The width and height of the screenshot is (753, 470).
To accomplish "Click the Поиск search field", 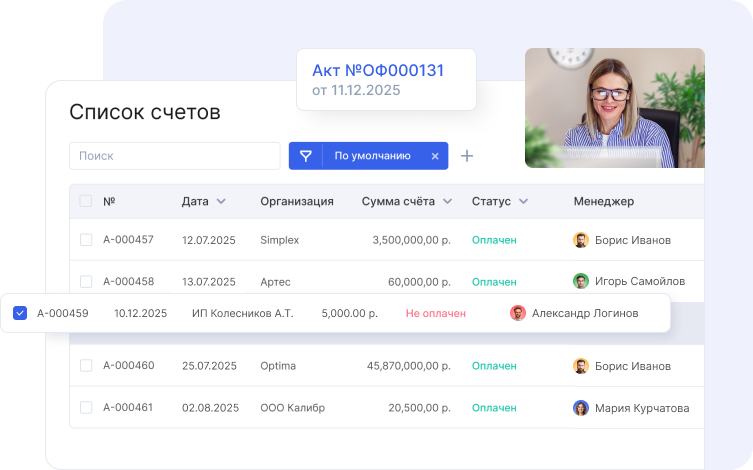I will (x=175, y=156).
